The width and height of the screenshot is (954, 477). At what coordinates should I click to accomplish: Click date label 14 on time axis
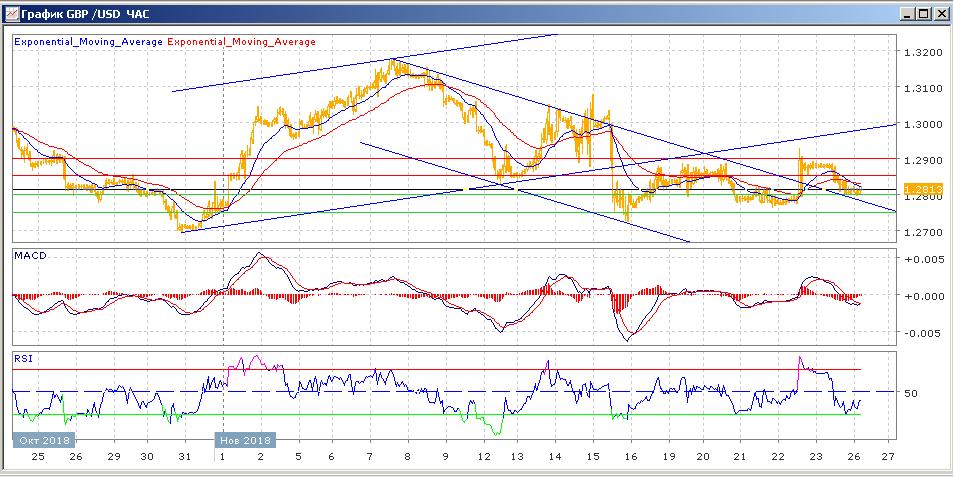pos(555,456)
